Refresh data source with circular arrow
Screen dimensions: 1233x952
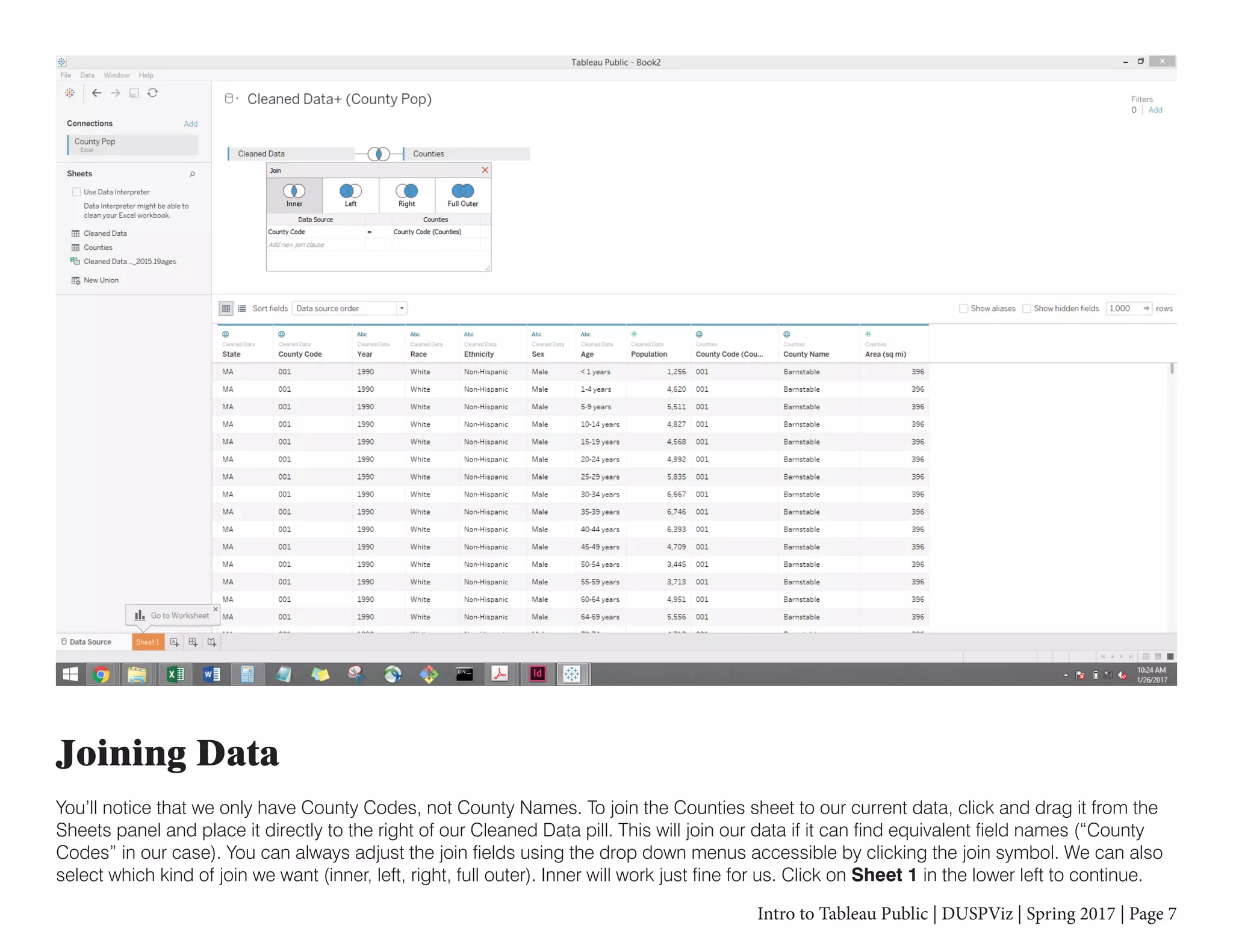[x=153, y=93]
